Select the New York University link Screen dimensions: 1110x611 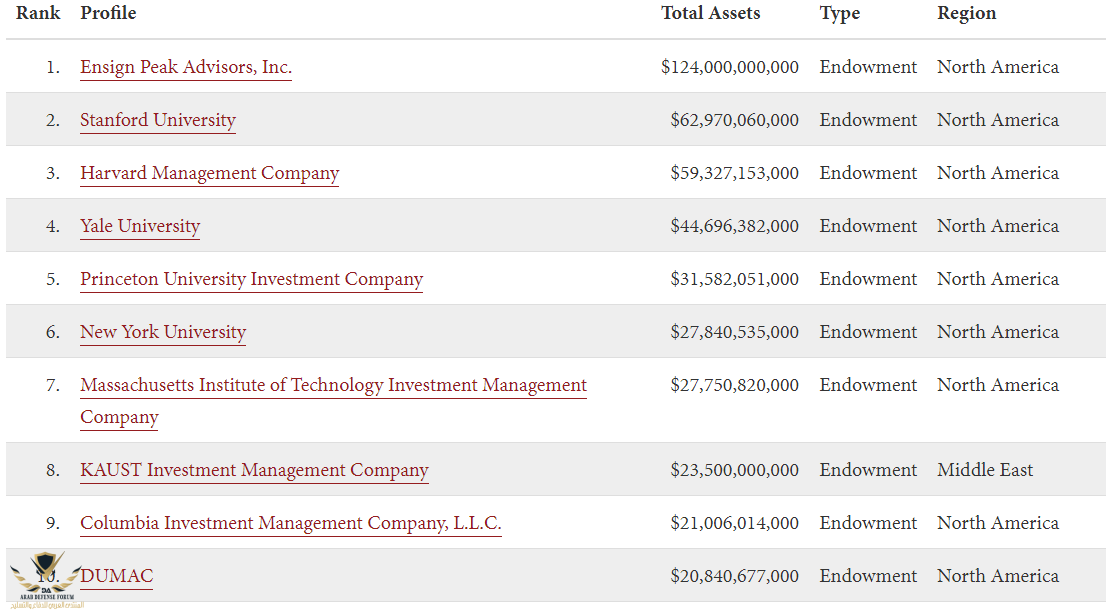pyautogui.click(x=163, y=332)
